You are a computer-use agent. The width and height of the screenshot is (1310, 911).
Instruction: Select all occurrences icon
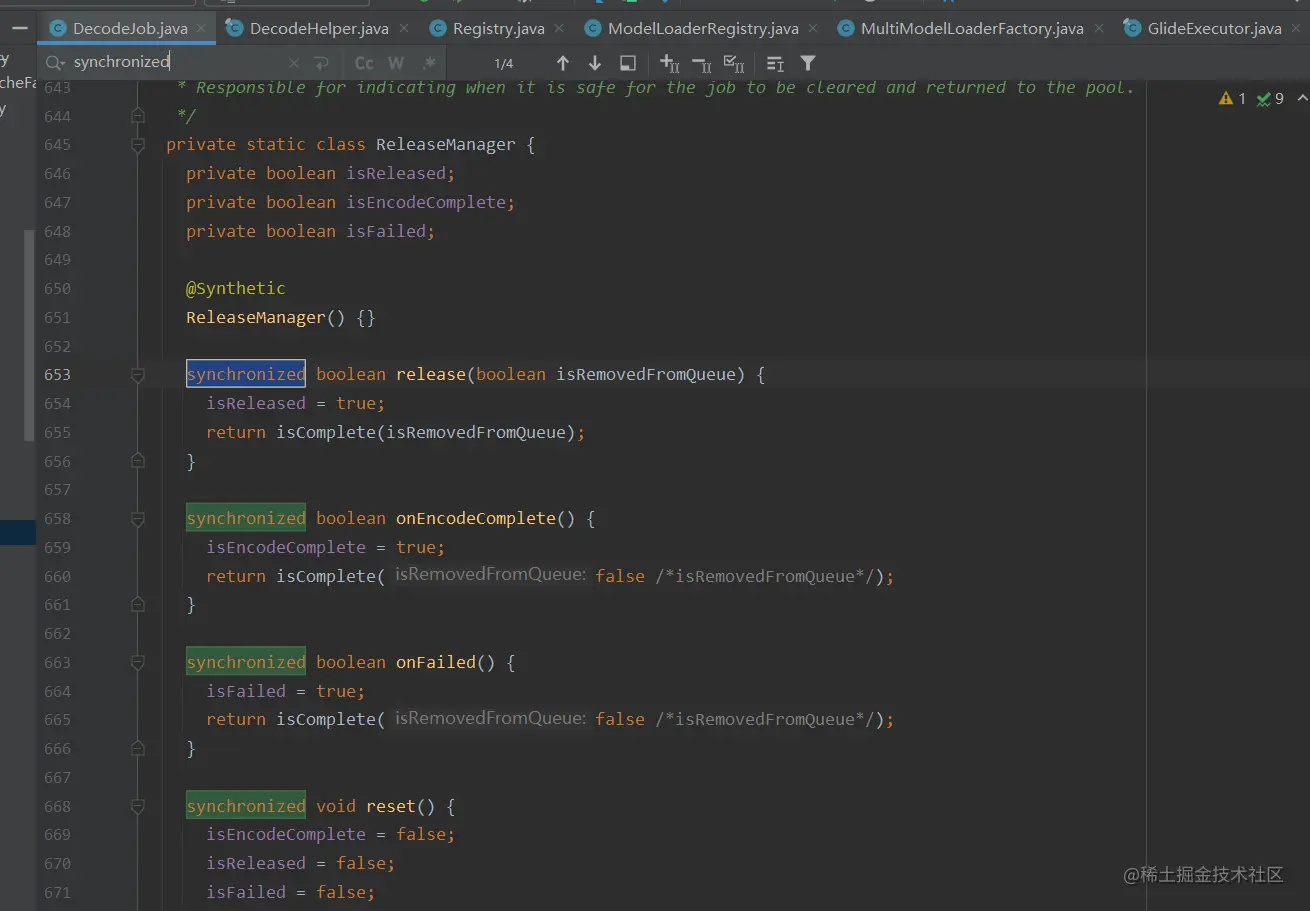734,63
